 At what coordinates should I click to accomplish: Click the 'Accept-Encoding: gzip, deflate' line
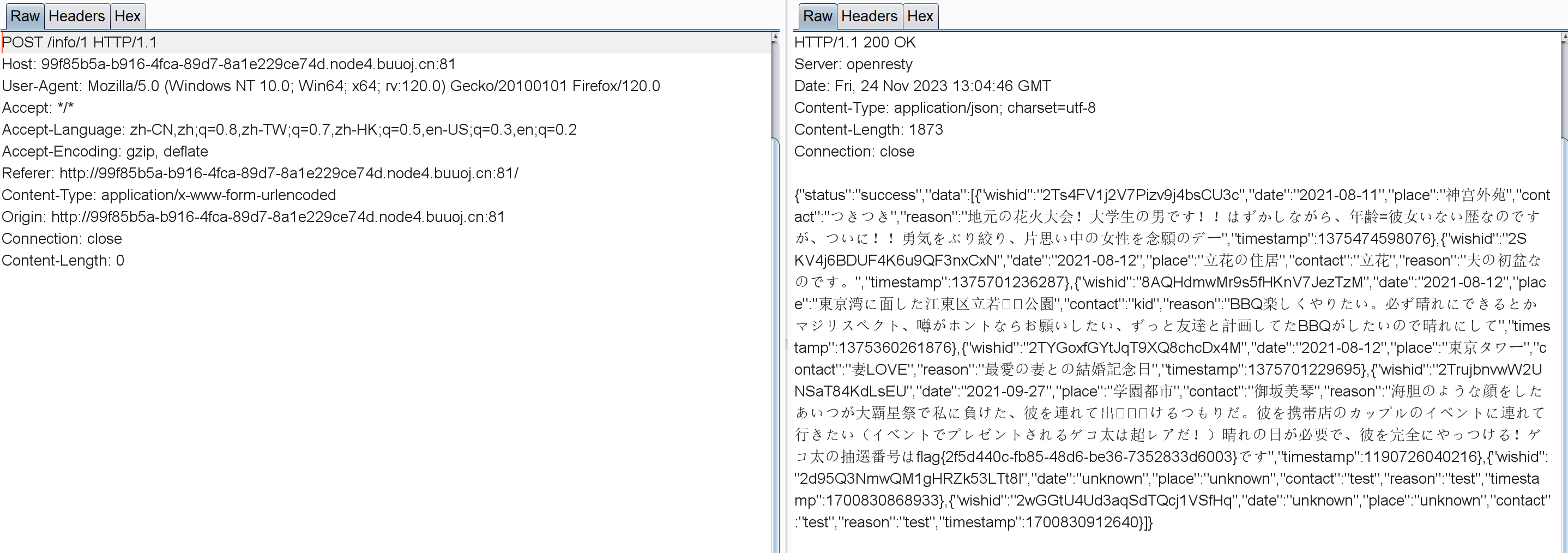click(x=105, y=152)
